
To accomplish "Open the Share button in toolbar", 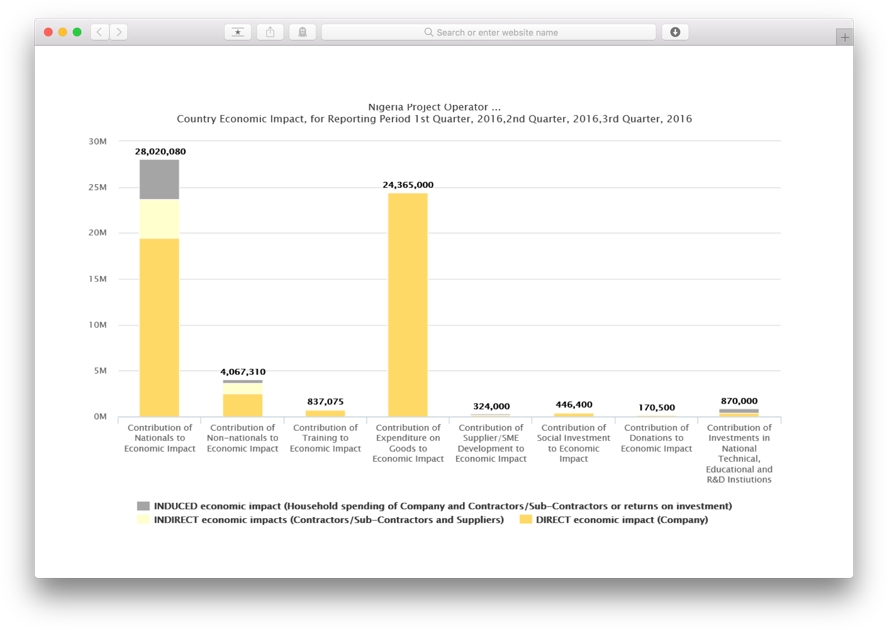I will 270,32.
